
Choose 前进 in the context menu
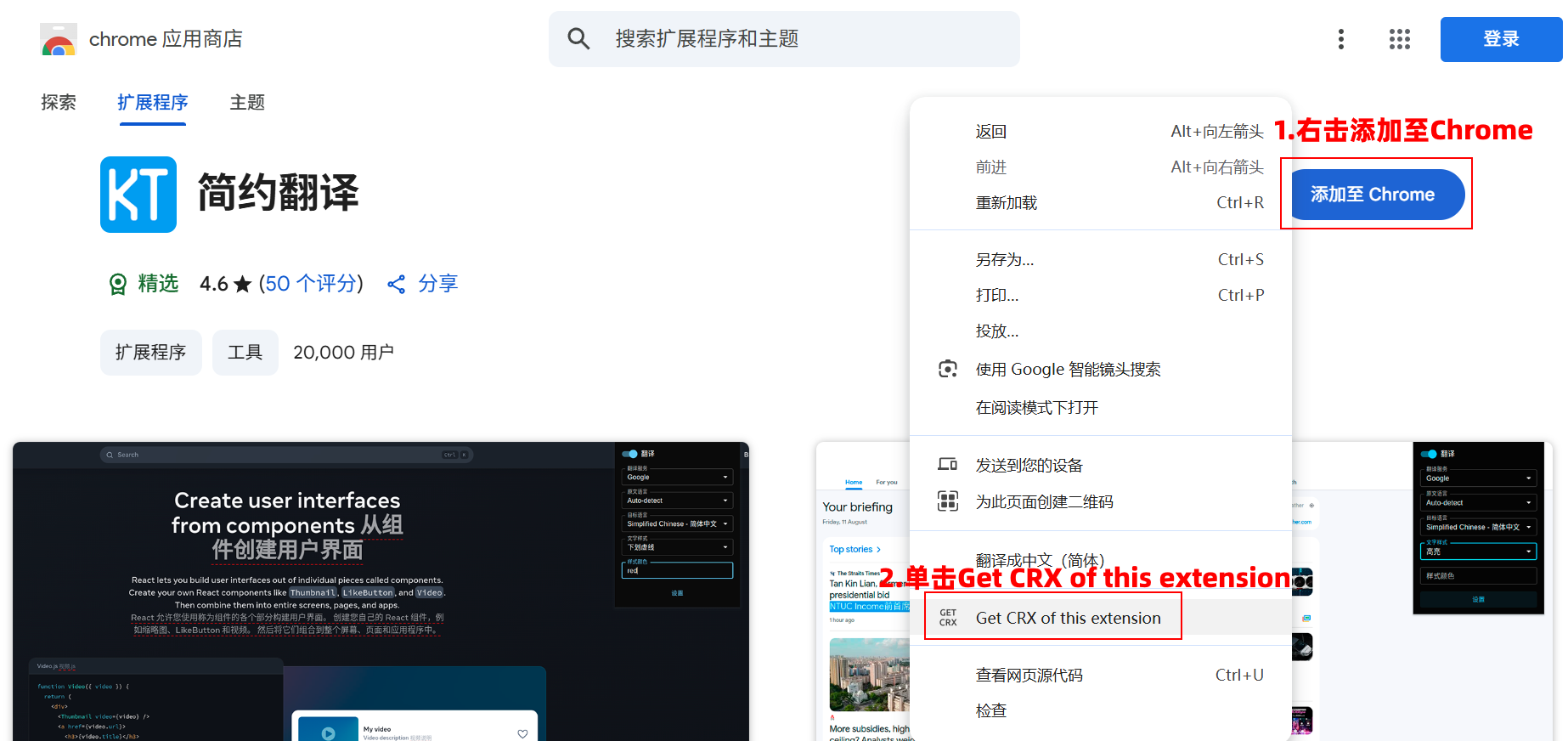[1101, 167]
